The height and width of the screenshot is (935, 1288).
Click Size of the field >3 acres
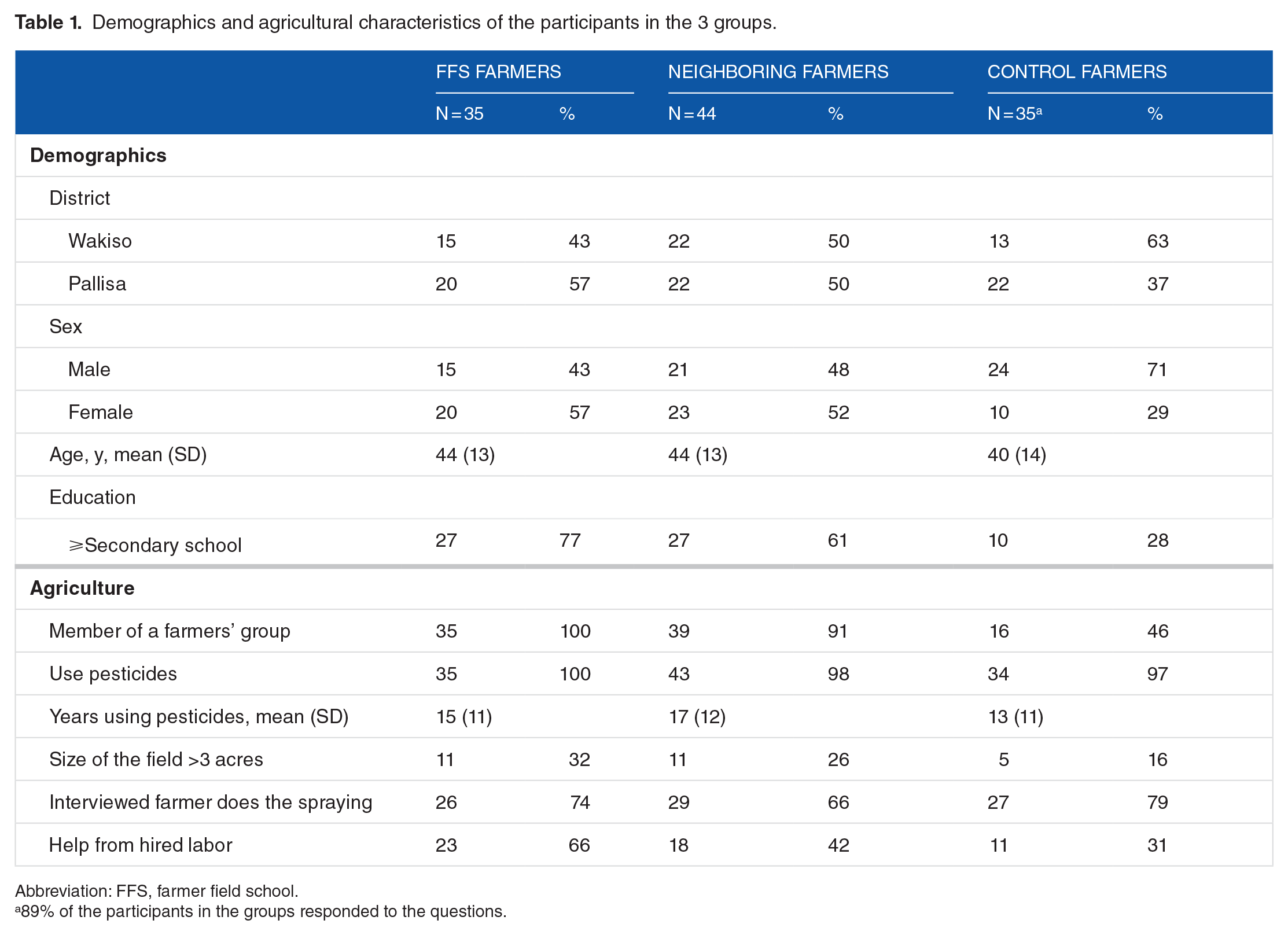click(156, 759)
